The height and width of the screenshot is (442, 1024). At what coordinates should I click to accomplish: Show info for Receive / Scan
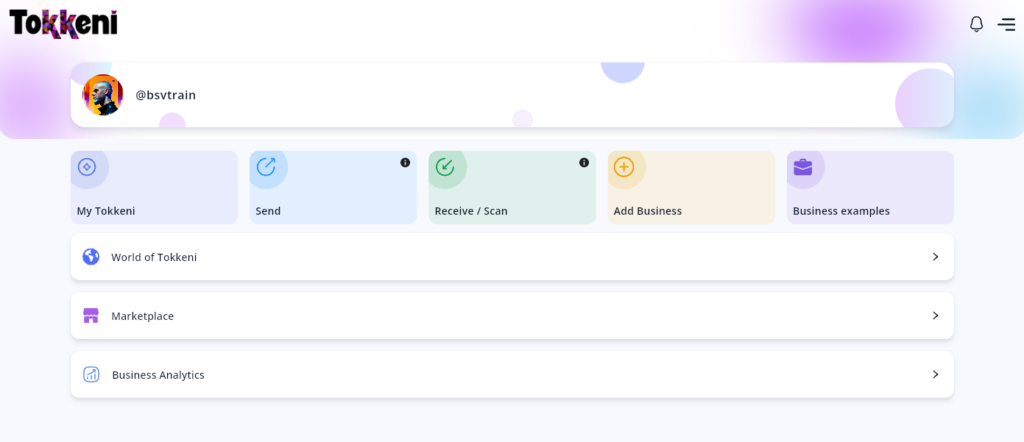pos(584,162)
